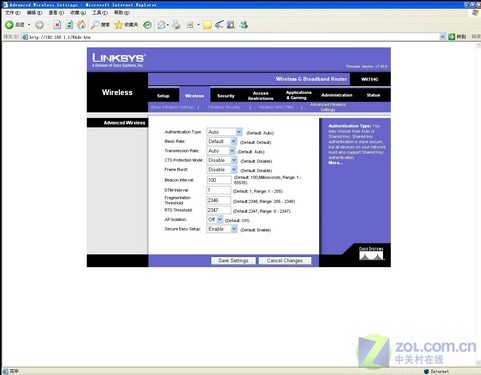481x375 pixels.
Task: Click the yellow Discuss note icon
Action: point(207,25)
